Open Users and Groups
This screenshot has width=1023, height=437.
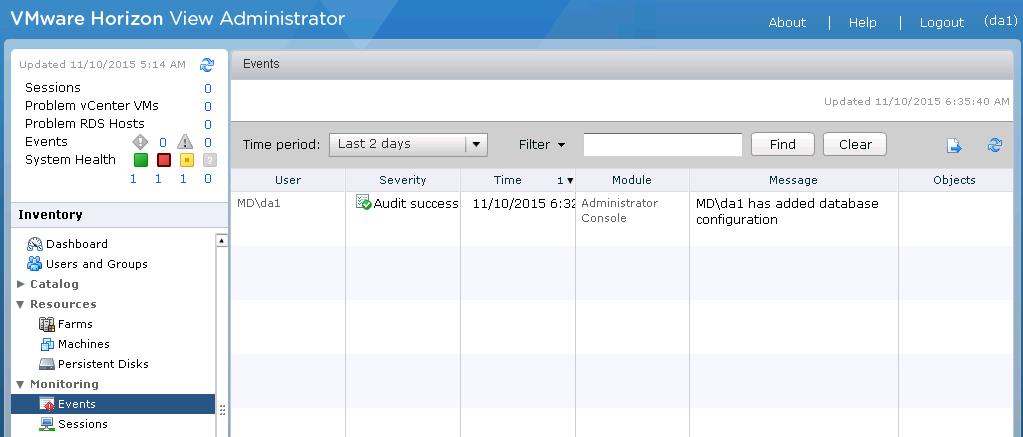(96, 264)
